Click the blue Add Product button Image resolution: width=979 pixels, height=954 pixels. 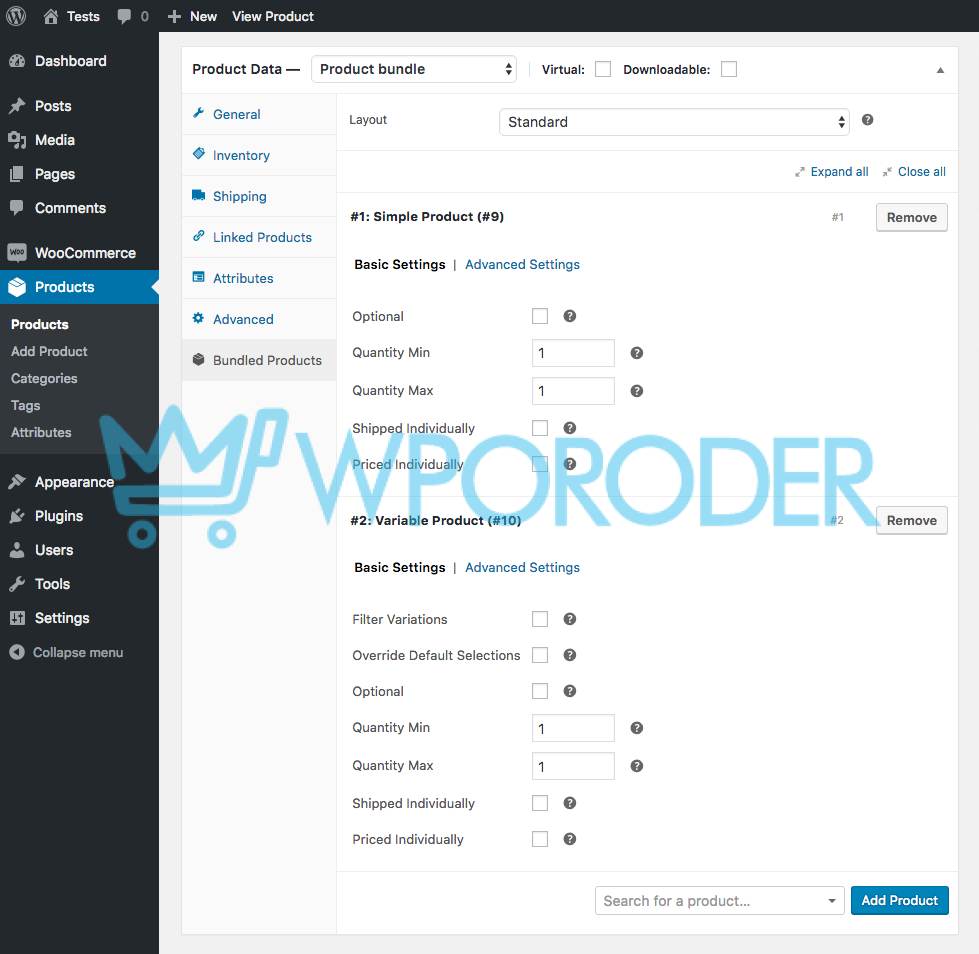pos(900,900)
